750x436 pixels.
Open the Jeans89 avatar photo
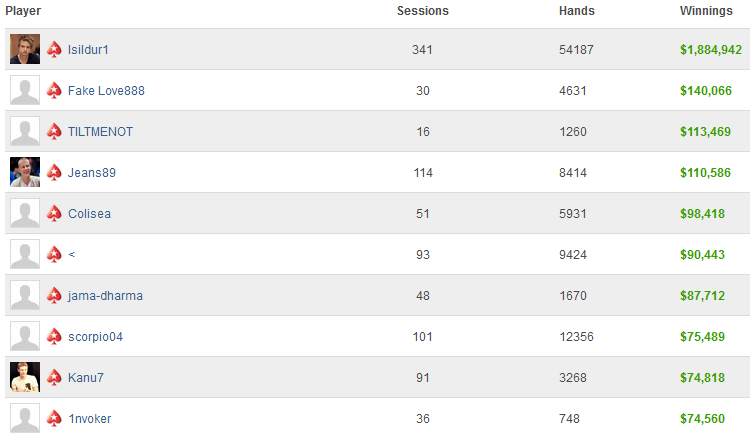pyautogui.click(x=25, y=172)
